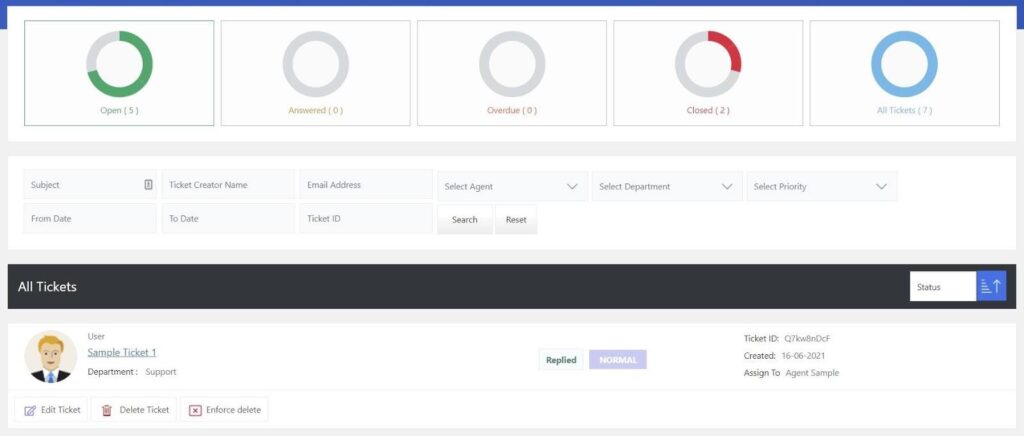Open the Select Priority dropdown
This screenshot has height=436, width=1024.
point(822,187)
